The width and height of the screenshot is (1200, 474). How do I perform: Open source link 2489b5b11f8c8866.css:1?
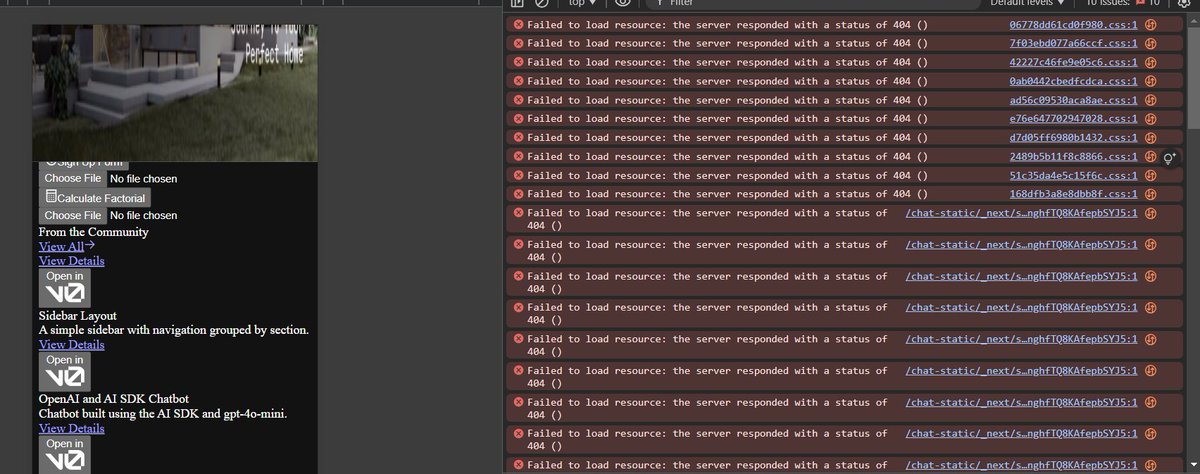coord(1073,156)
